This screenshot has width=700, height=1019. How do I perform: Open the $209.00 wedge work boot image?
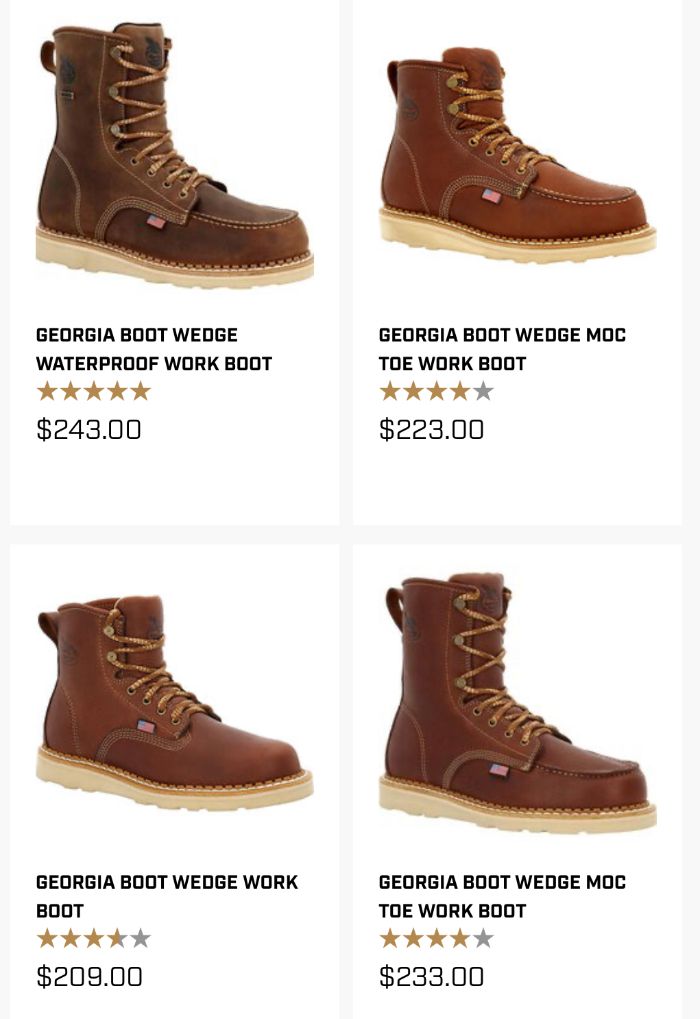click(175, 702)
